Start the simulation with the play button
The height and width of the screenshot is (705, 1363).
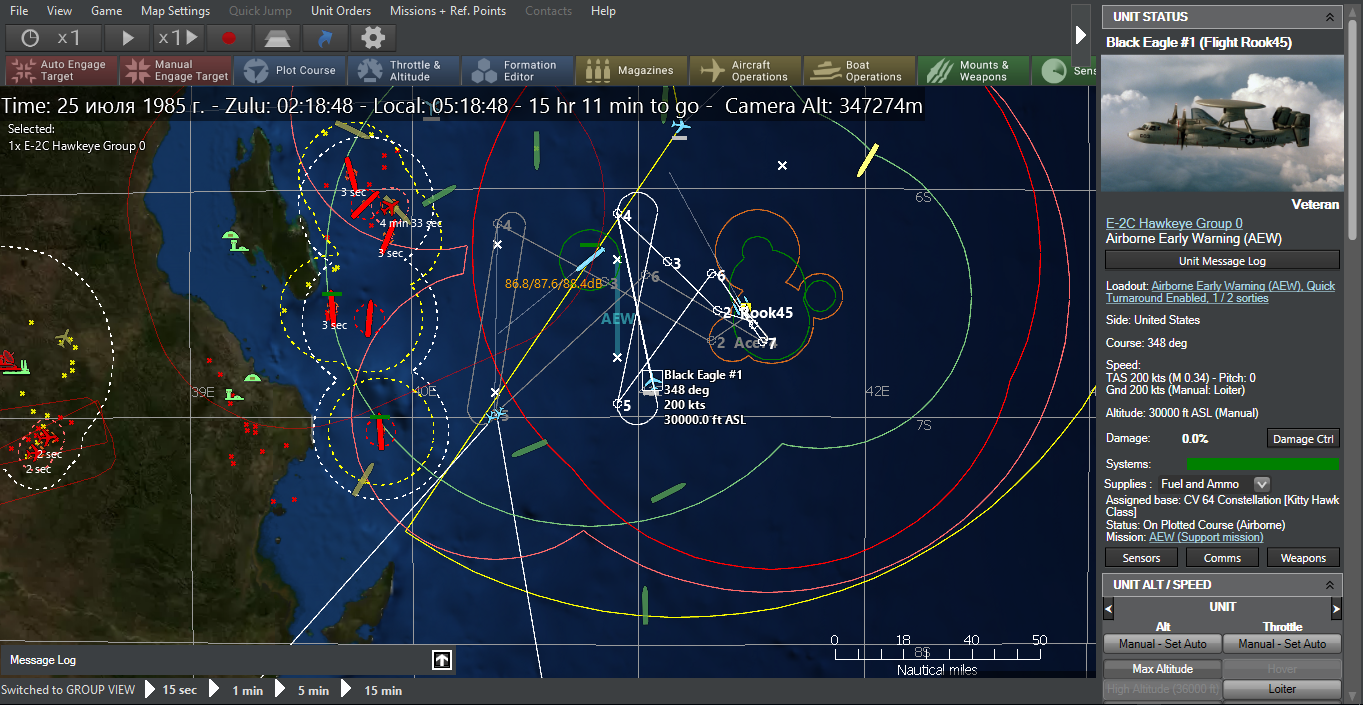128,38
